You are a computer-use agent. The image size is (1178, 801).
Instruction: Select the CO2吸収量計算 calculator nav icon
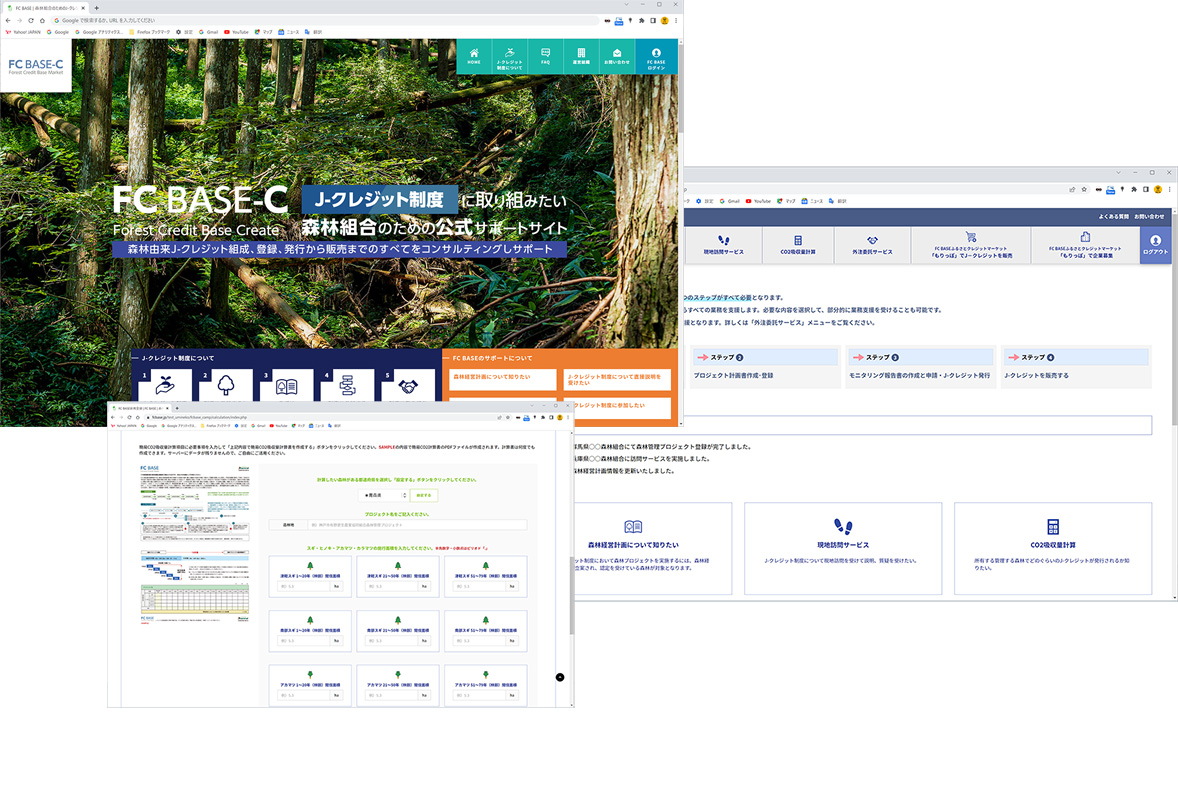(797, 241)
